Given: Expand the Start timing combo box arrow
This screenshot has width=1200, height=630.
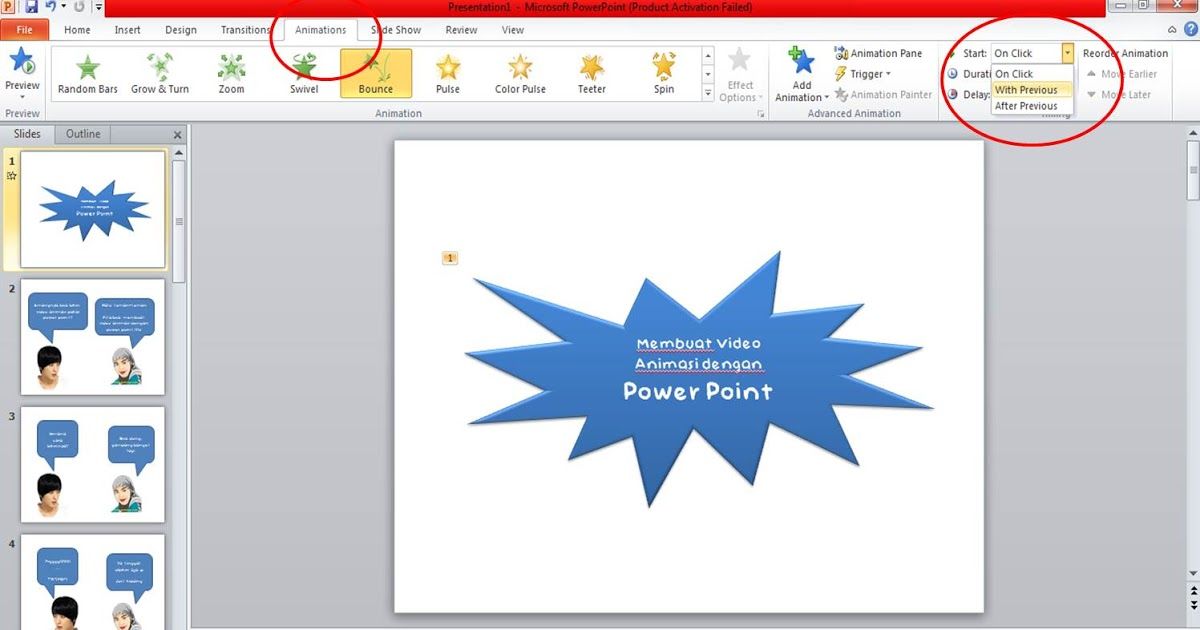Looking at the screenshot, I should 1067,53.
